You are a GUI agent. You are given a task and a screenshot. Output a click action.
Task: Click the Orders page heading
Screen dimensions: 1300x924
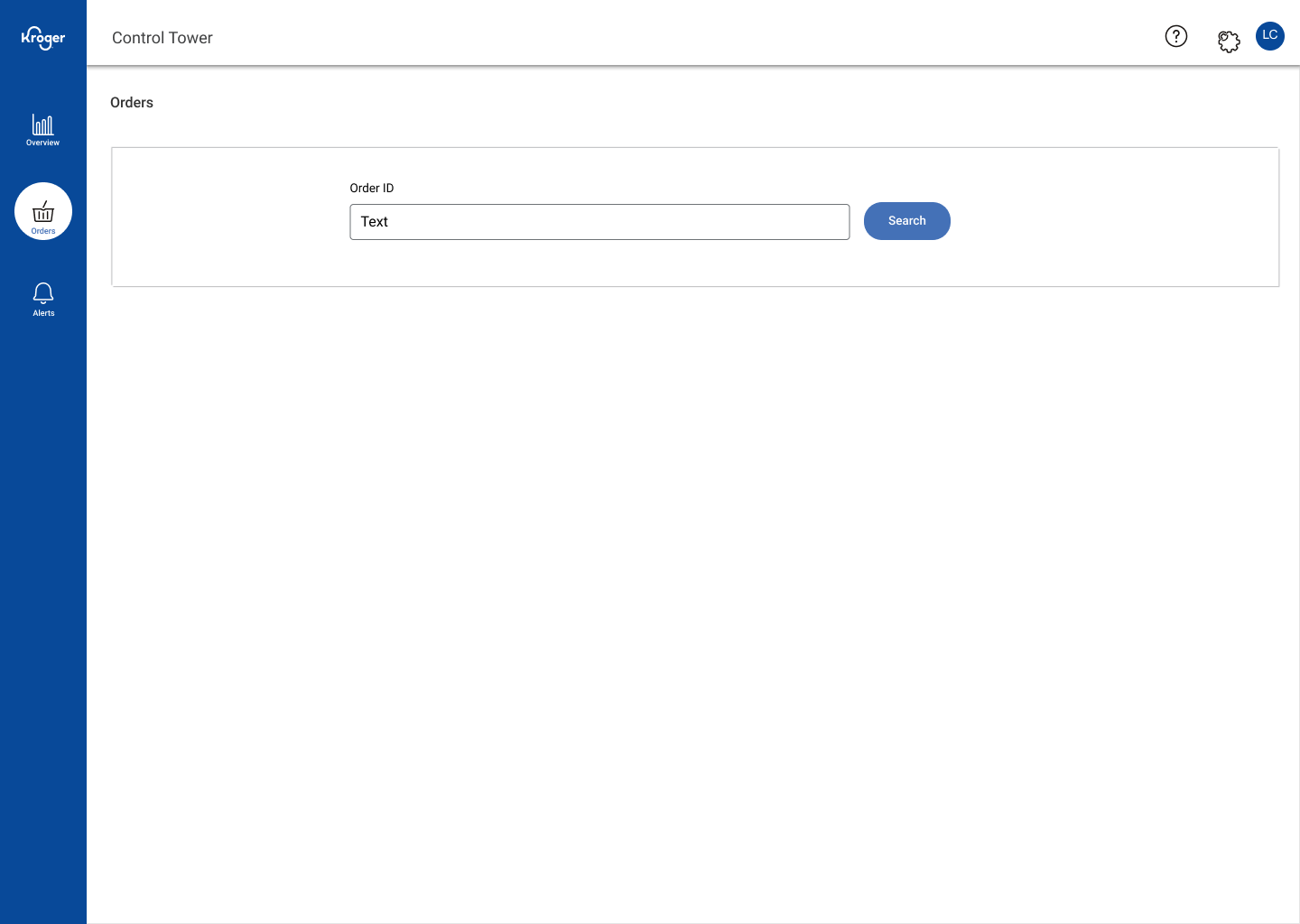pyautogui.click(x=132, y=103)
